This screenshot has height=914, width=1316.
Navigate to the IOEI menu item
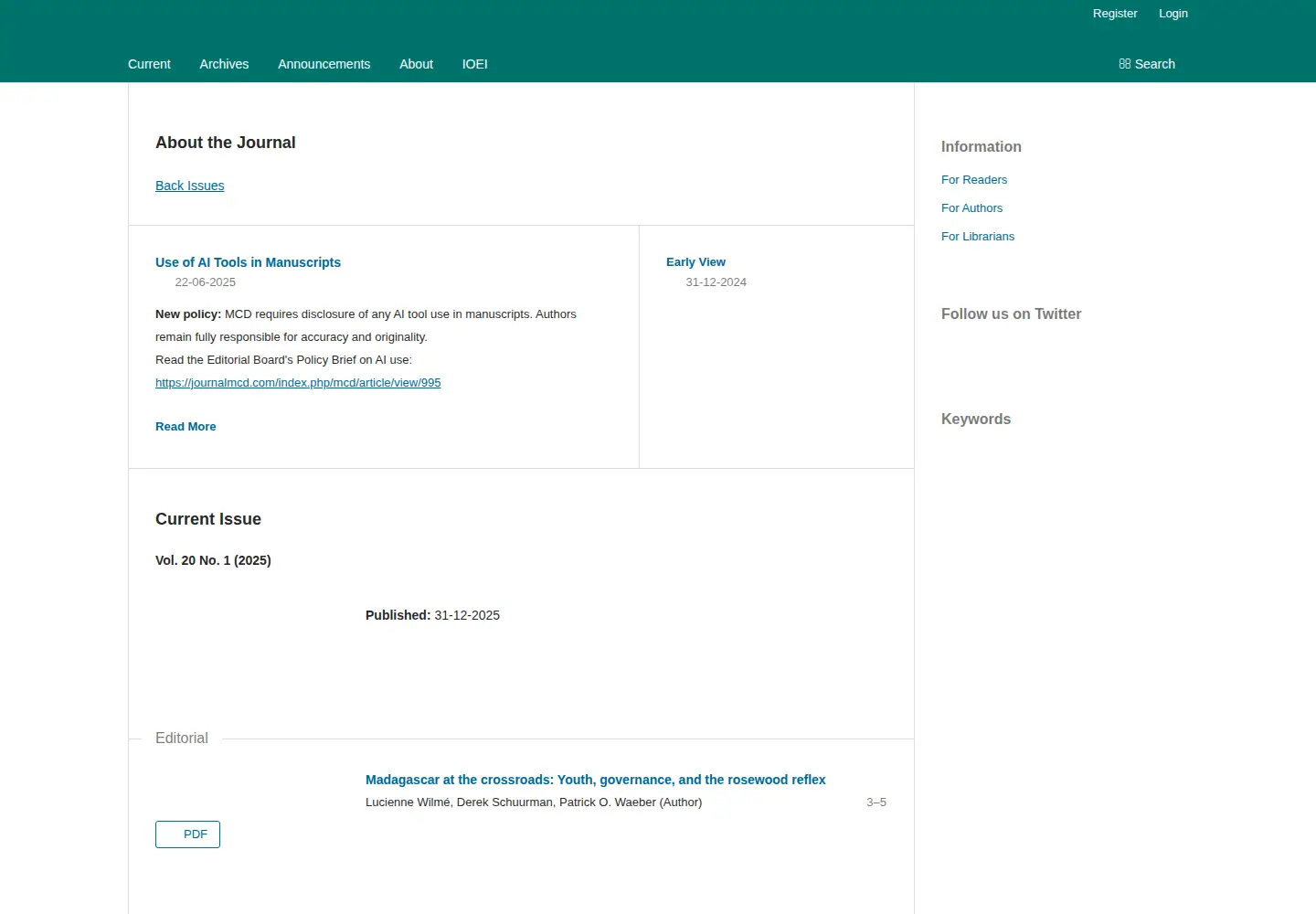point(475,64)
